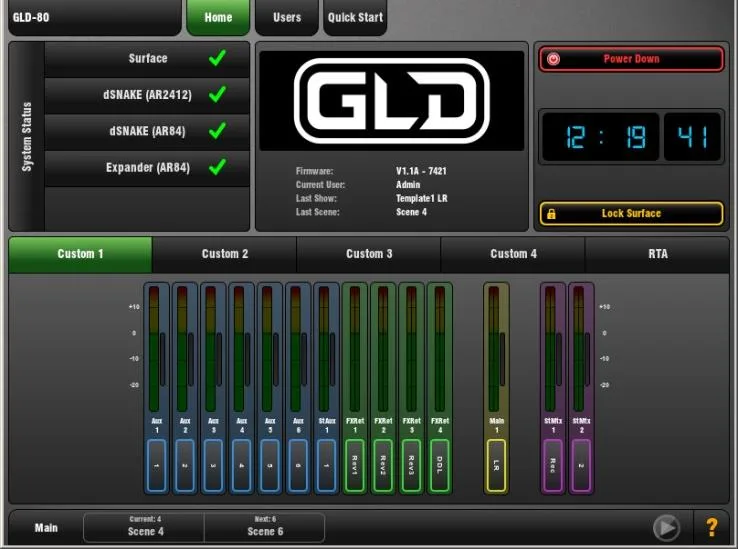This screenshot has height=549, width=738.
Task: Select the FXRet 3 Rev3 name box
Action: (411, 466)
